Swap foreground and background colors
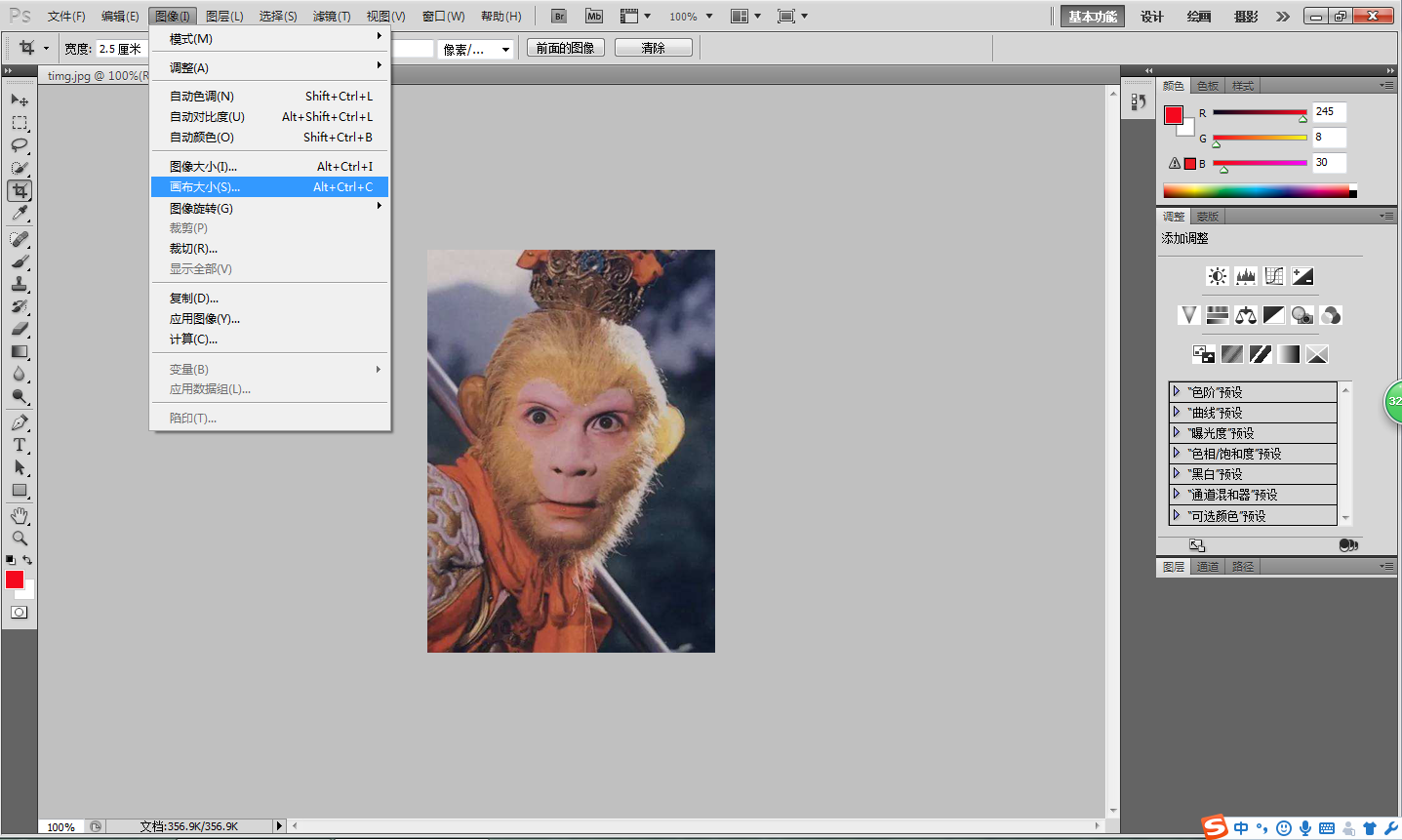The width and height of the screenshot is (1402, 840). click(27, 560)
